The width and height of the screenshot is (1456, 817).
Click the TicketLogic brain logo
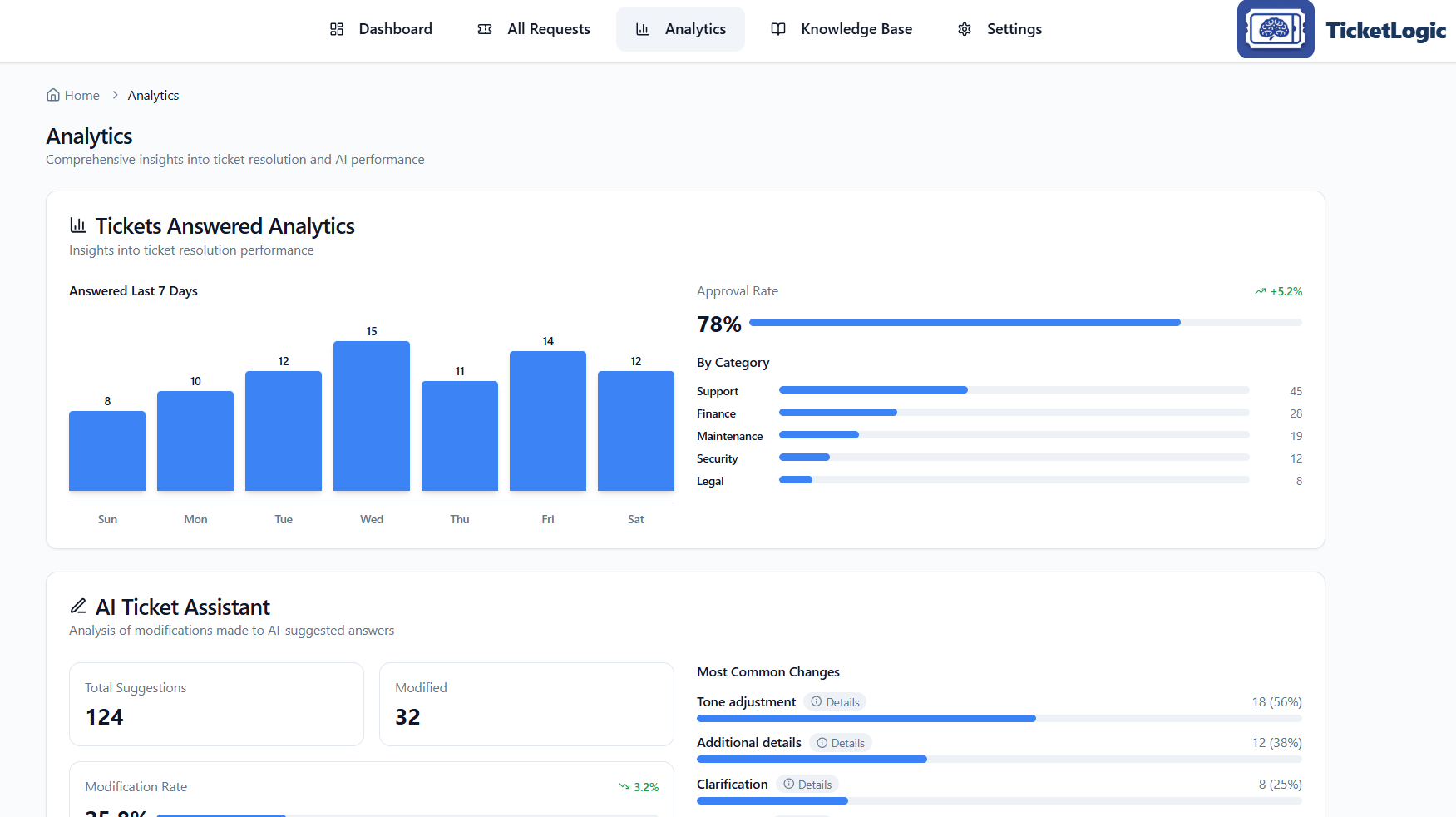tap(1276, 28)
